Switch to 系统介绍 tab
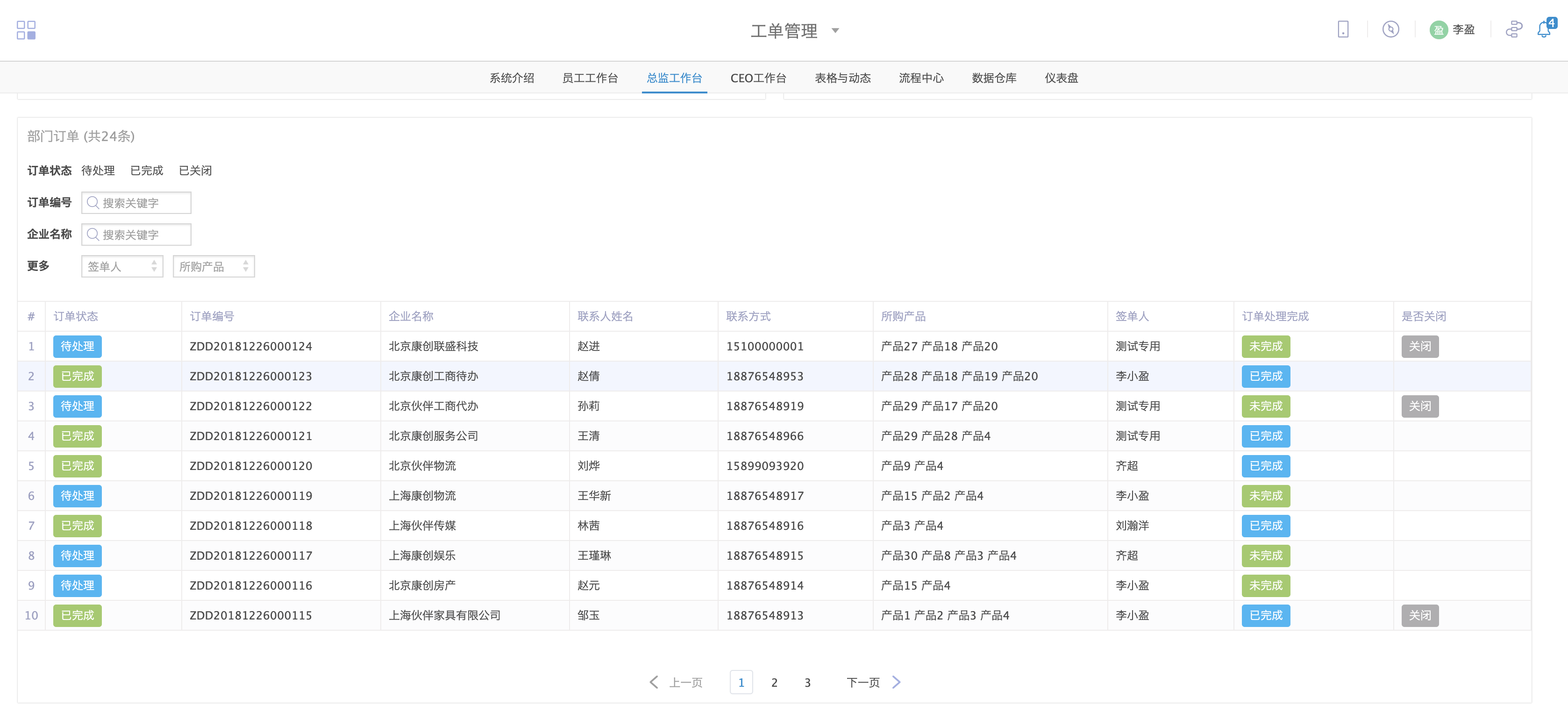 click(x=511, y=78)
